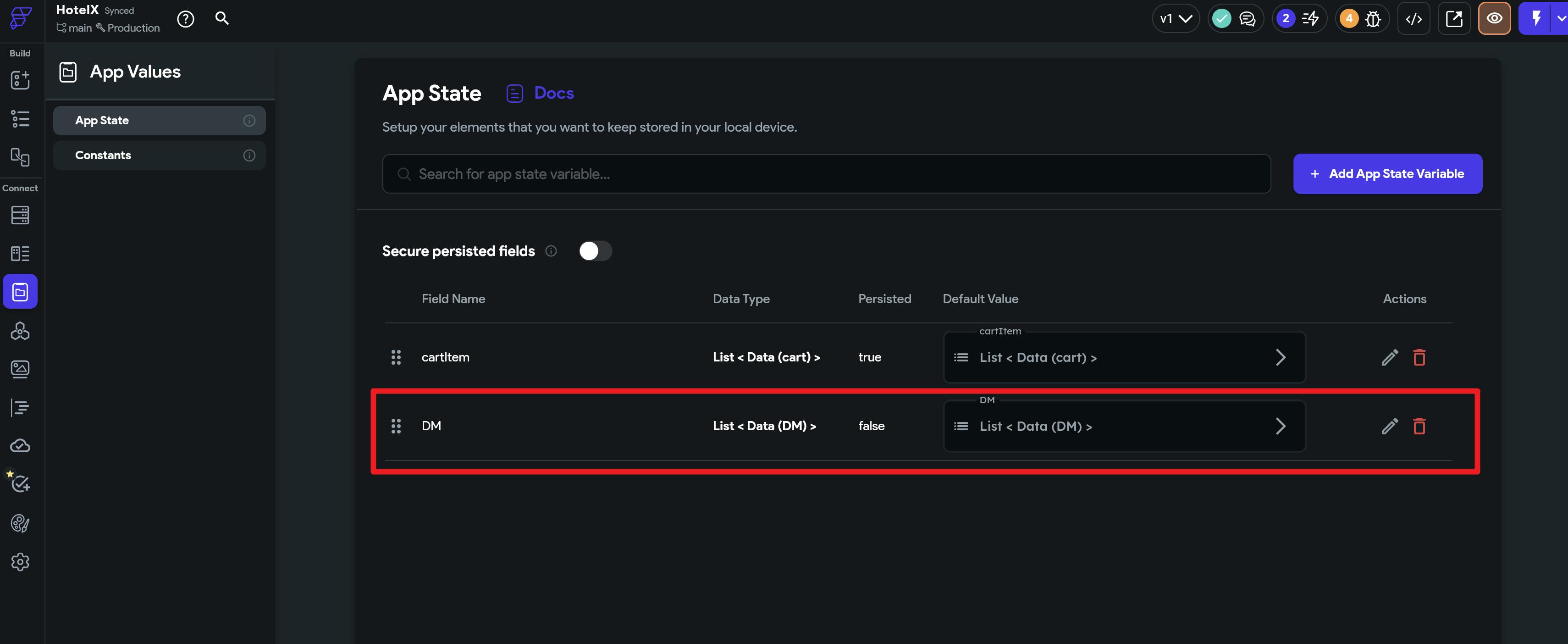Image resolution: width=1568 pixels, height=644 pixels.
Task: Open the Storyboard icon in sidebar
Action: pyautogui.click(x=20, y=157)
